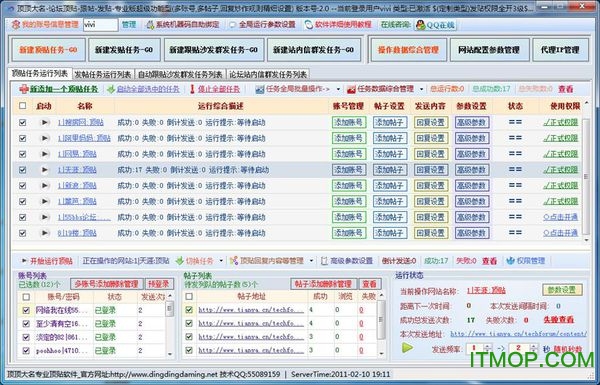
Task: Expand the 任务全局批量操作 dropdown arrow
Action: (x=338, y=89)
